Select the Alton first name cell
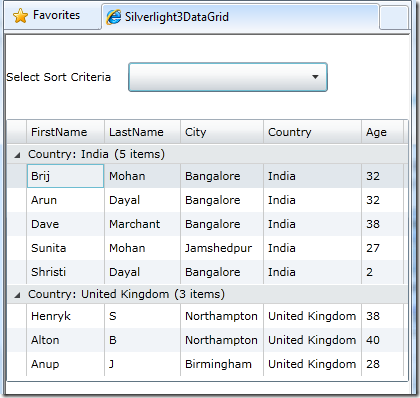This screenshot has height=398, width=420. coord(65,340)
